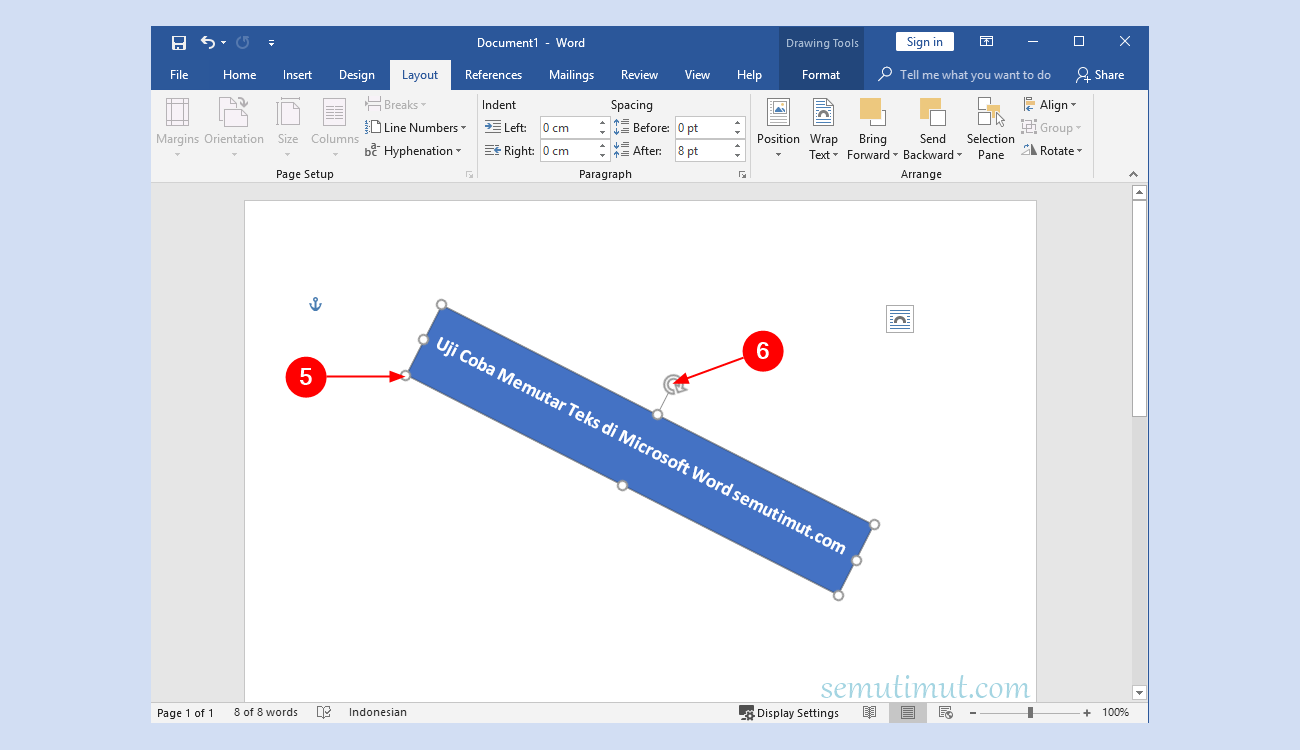Click the Layout Options icon beside shape
1300x750 pixels.
(900, 319)
